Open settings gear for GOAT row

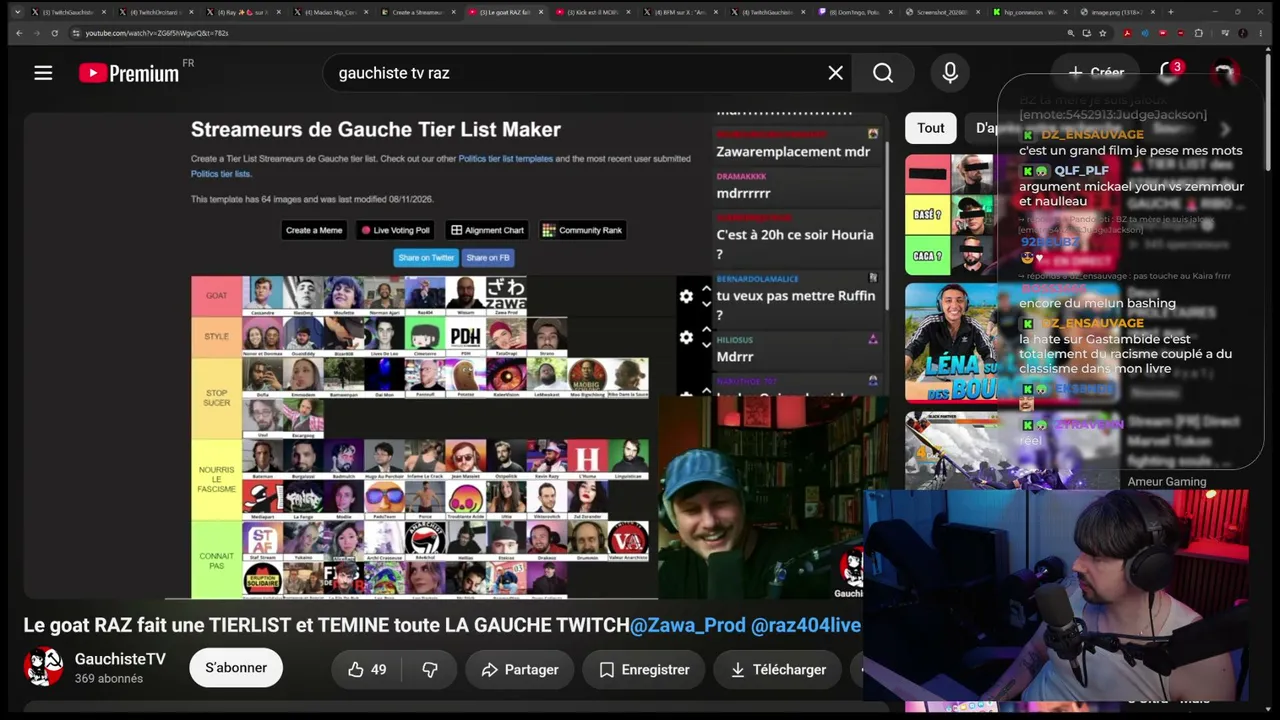(x=686, y=296)
